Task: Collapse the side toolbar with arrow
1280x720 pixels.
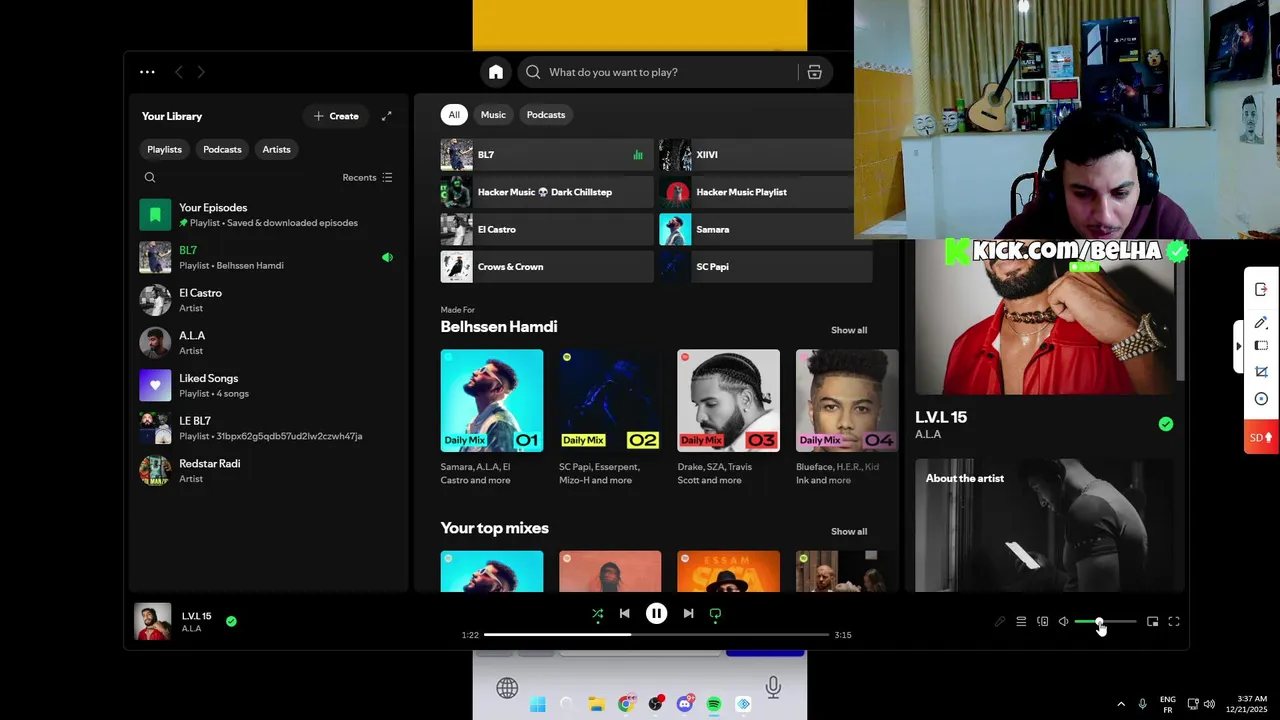Action: pyautogui.click(x=1238, y=346)
